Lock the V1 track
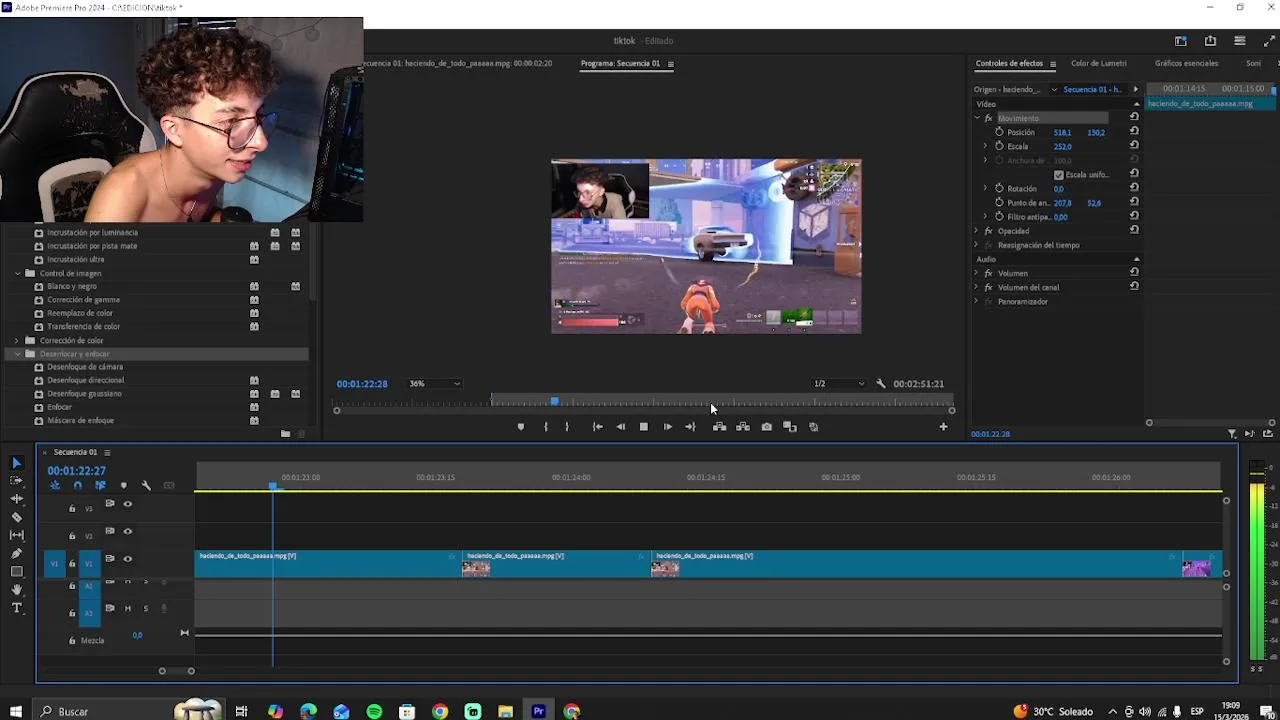This screenshot has width=1280, height=720. [x=72, y=564]
